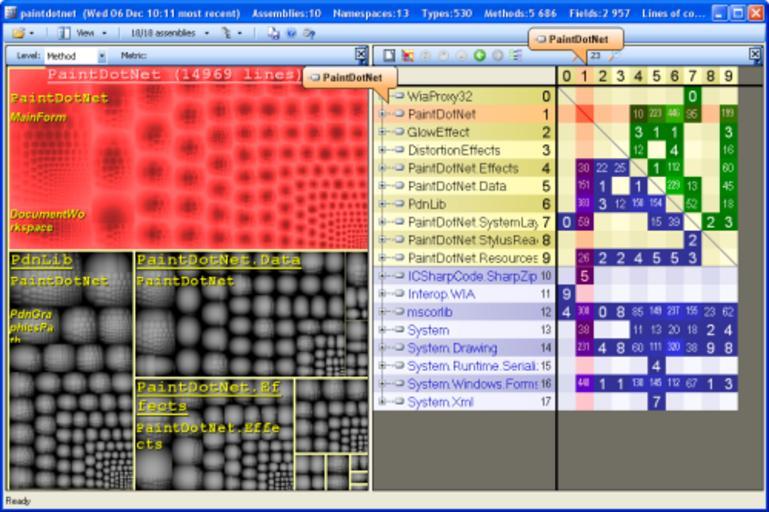Viewport: 769px width, 512px height.
Task: Close the treemap metrics panel
Action: point(361,54)
